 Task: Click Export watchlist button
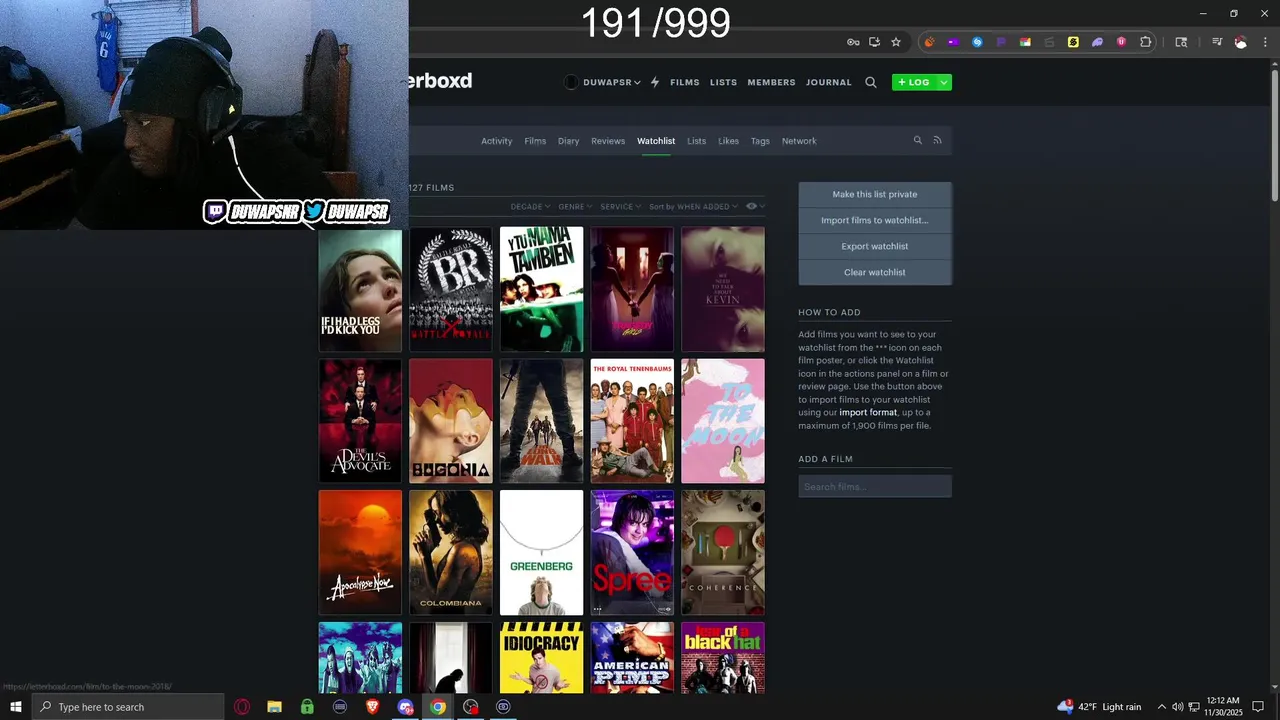point(875,247)
